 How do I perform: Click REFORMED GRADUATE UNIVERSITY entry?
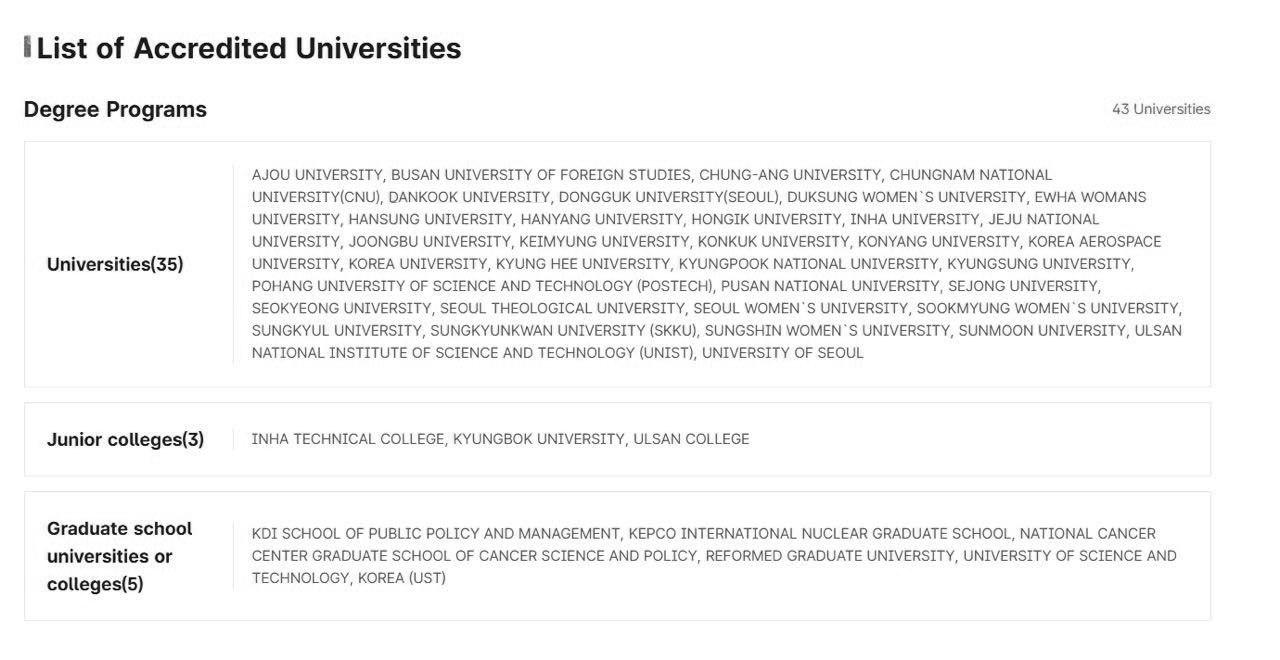[x=830, y=556]
